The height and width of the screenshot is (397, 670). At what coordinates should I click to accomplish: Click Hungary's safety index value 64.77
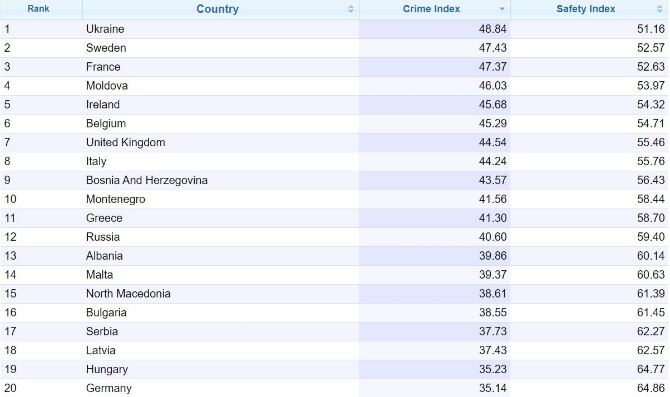coord(650,369)
